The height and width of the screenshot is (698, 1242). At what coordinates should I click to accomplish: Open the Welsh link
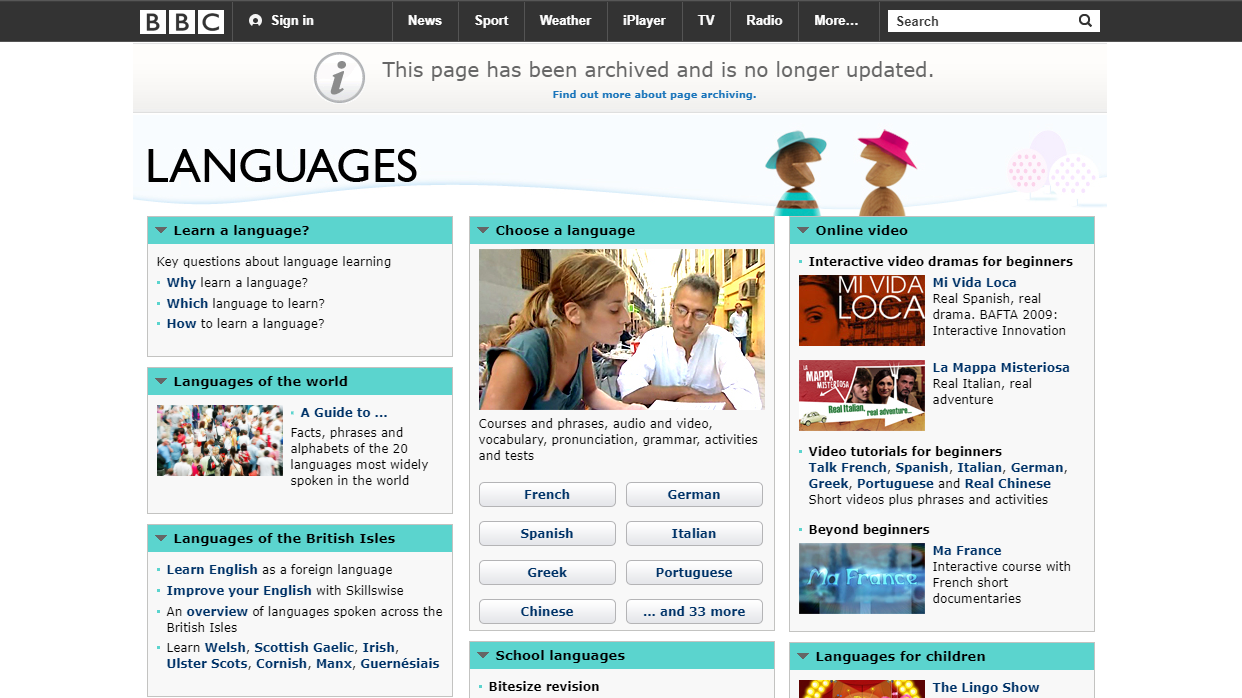[x=225, y=648]
